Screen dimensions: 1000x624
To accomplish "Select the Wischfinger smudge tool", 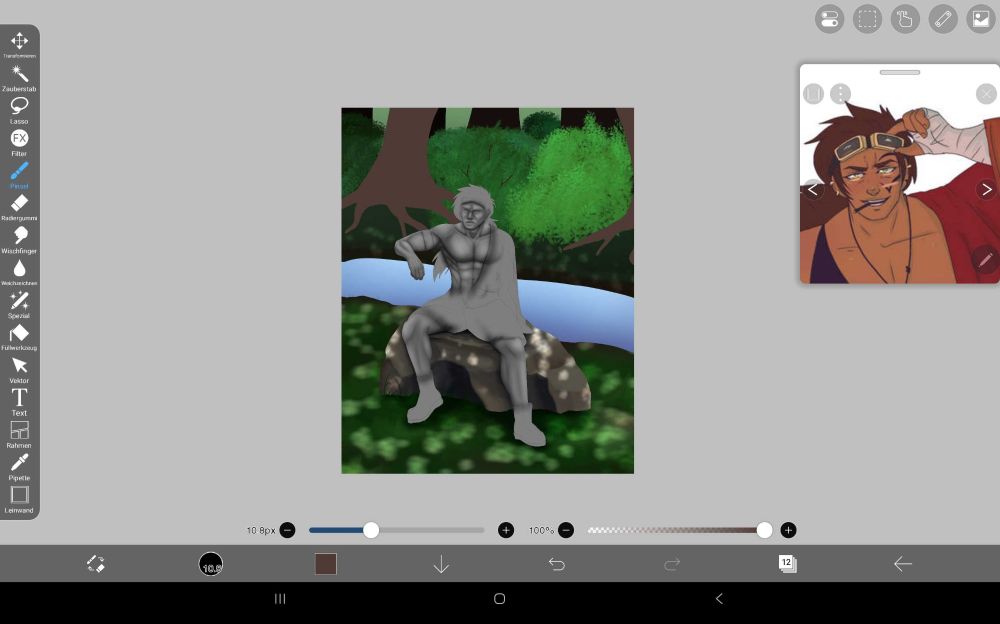I will pyautogui.click(x=19, y=236).
